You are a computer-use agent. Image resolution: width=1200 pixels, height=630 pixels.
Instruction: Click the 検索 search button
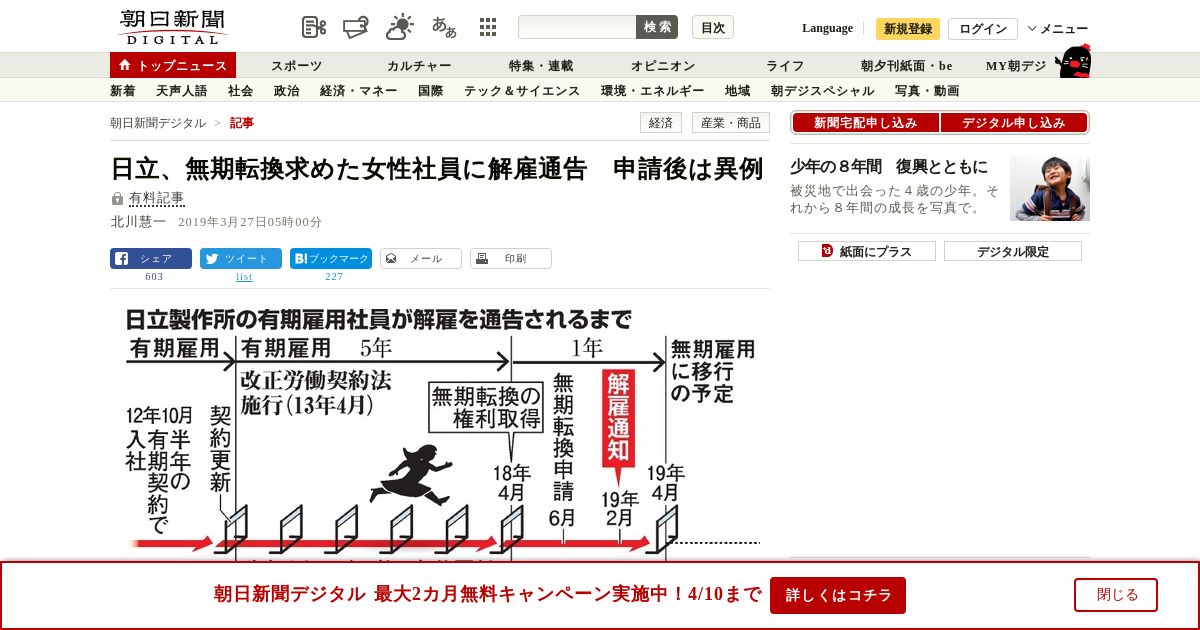(x=657, y=27)
